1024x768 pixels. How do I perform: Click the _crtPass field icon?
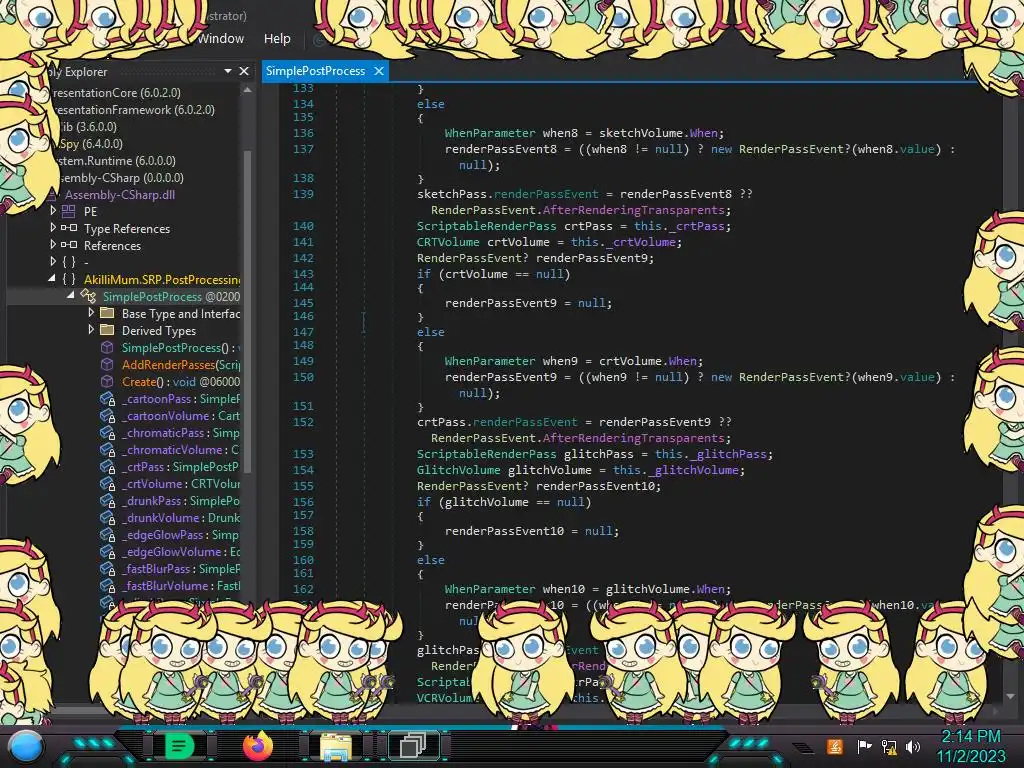coord(108,466)
